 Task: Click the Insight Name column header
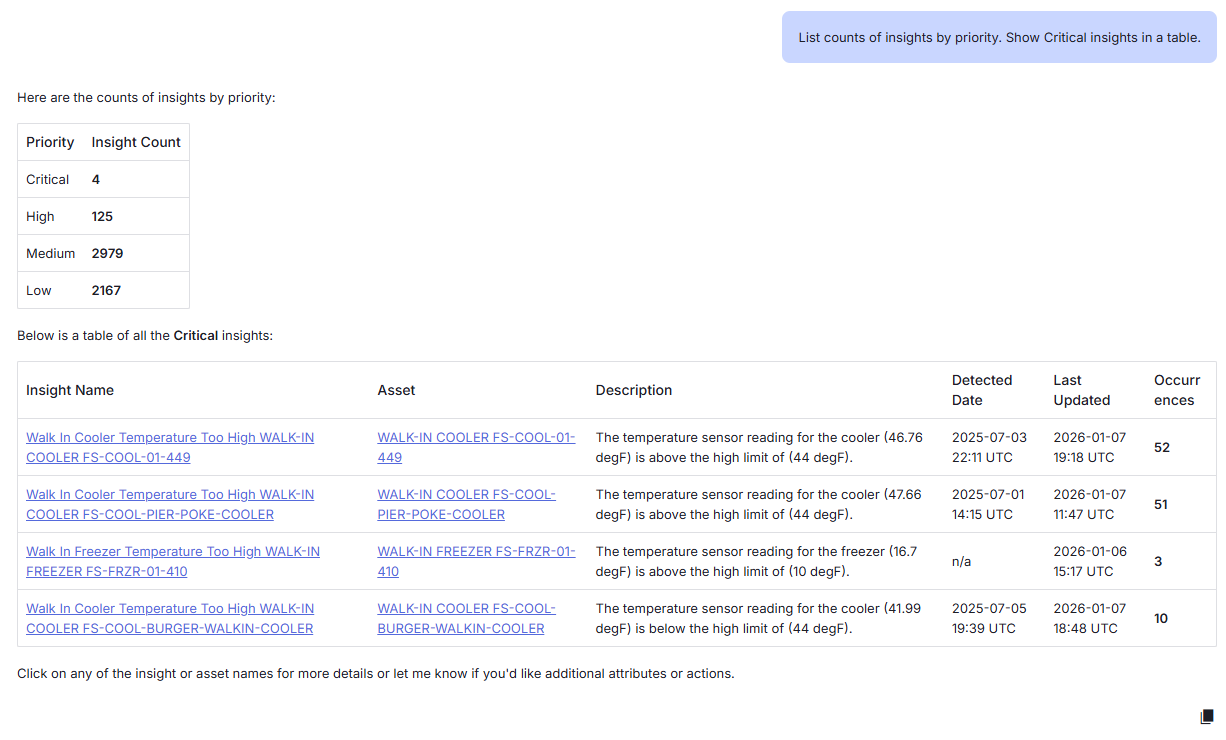tap(70, 390)
